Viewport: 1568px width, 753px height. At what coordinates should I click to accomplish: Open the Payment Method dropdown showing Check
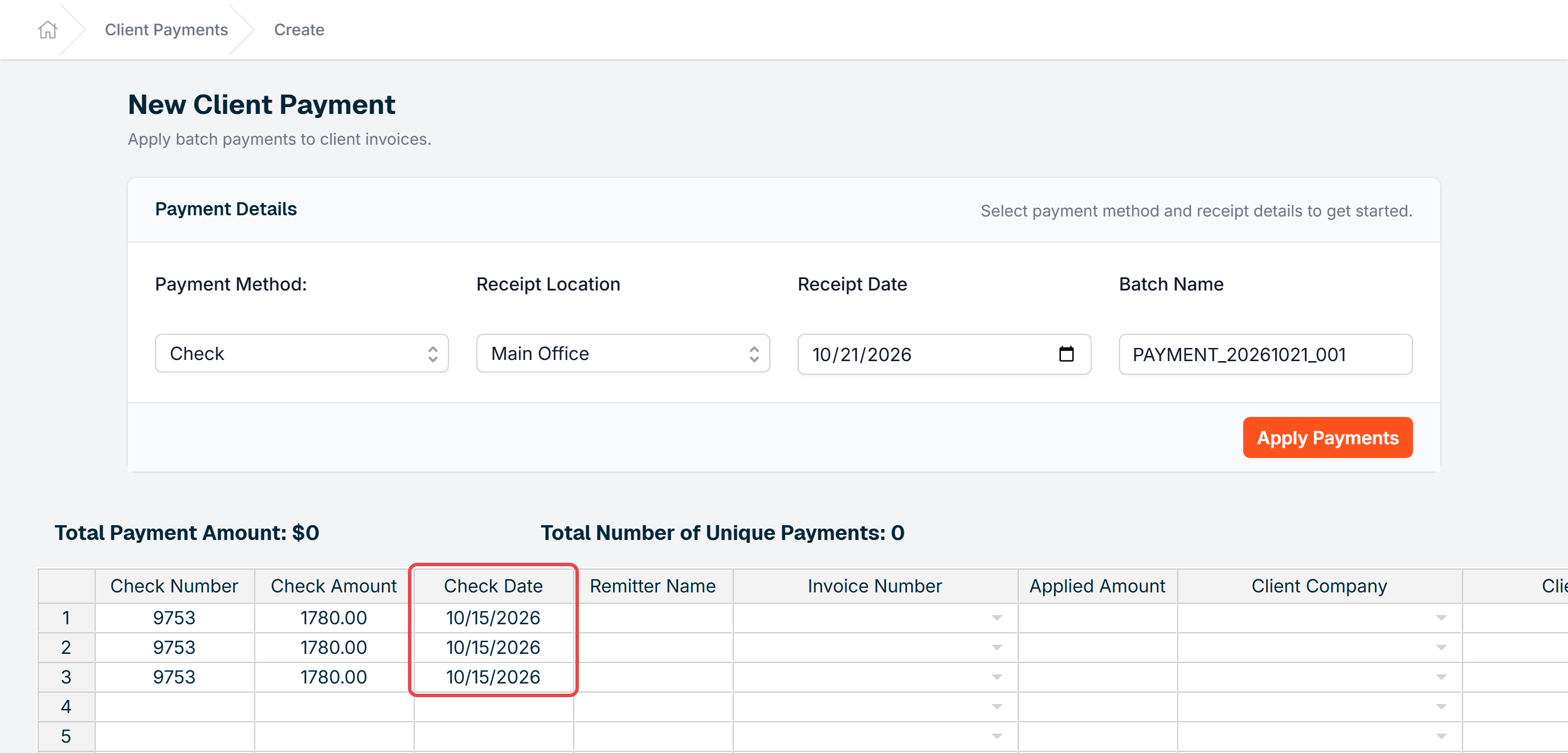pos(302,353)
